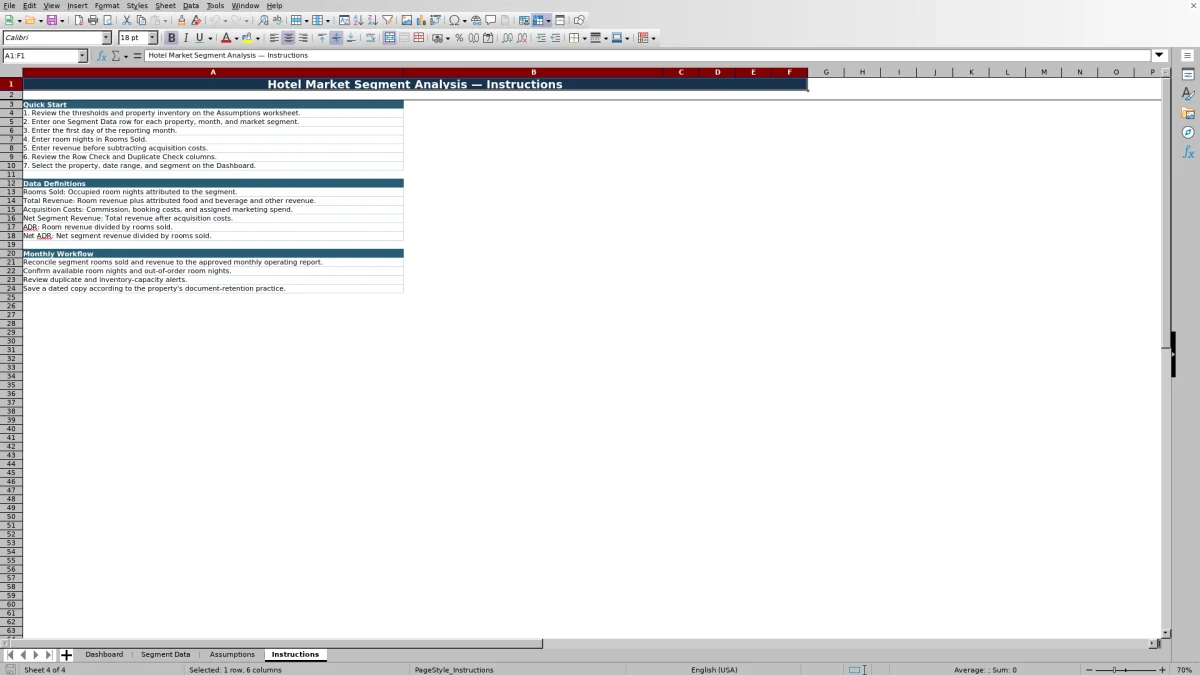Image resolution: width=1200 pixels, height=675 pixels.
Task: Click the Sort Descending icon
Action: click(x=372, y=20)
